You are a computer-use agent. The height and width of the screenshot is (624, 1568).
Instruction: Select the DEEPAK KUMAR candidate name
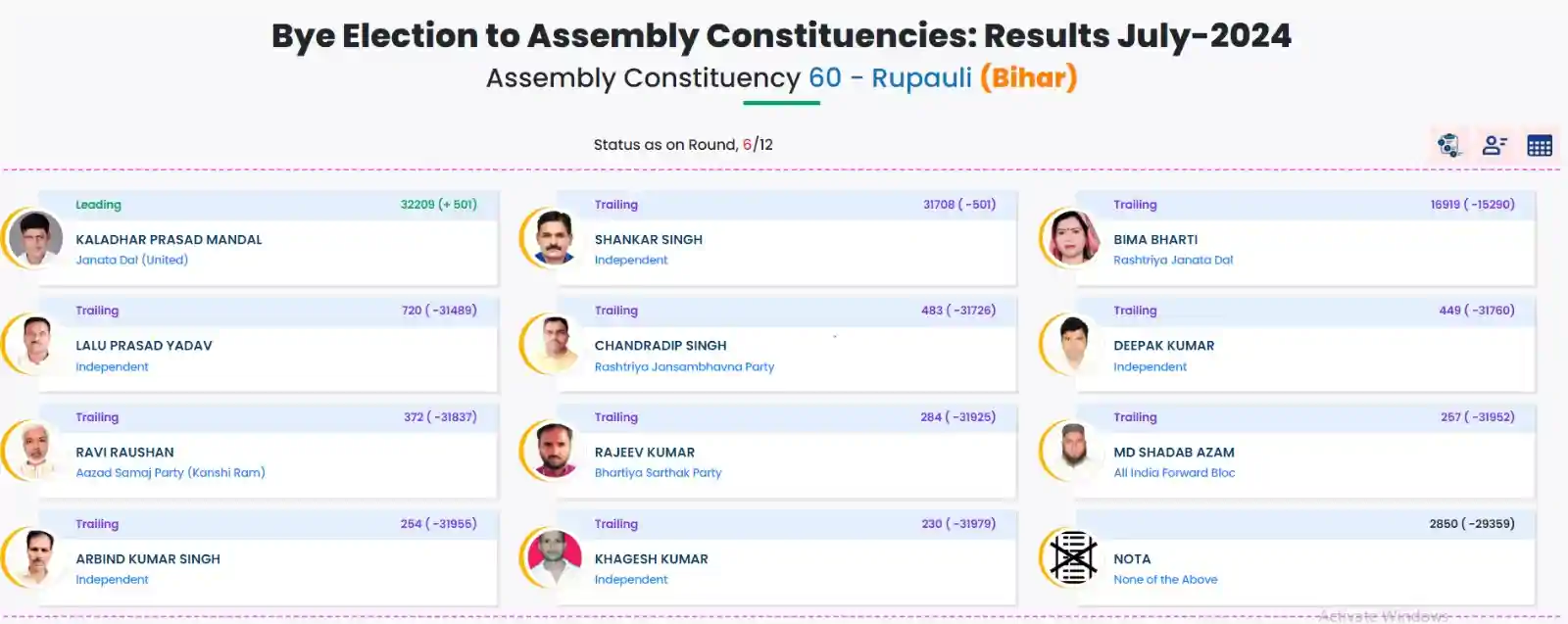(x=1163, y=346)
